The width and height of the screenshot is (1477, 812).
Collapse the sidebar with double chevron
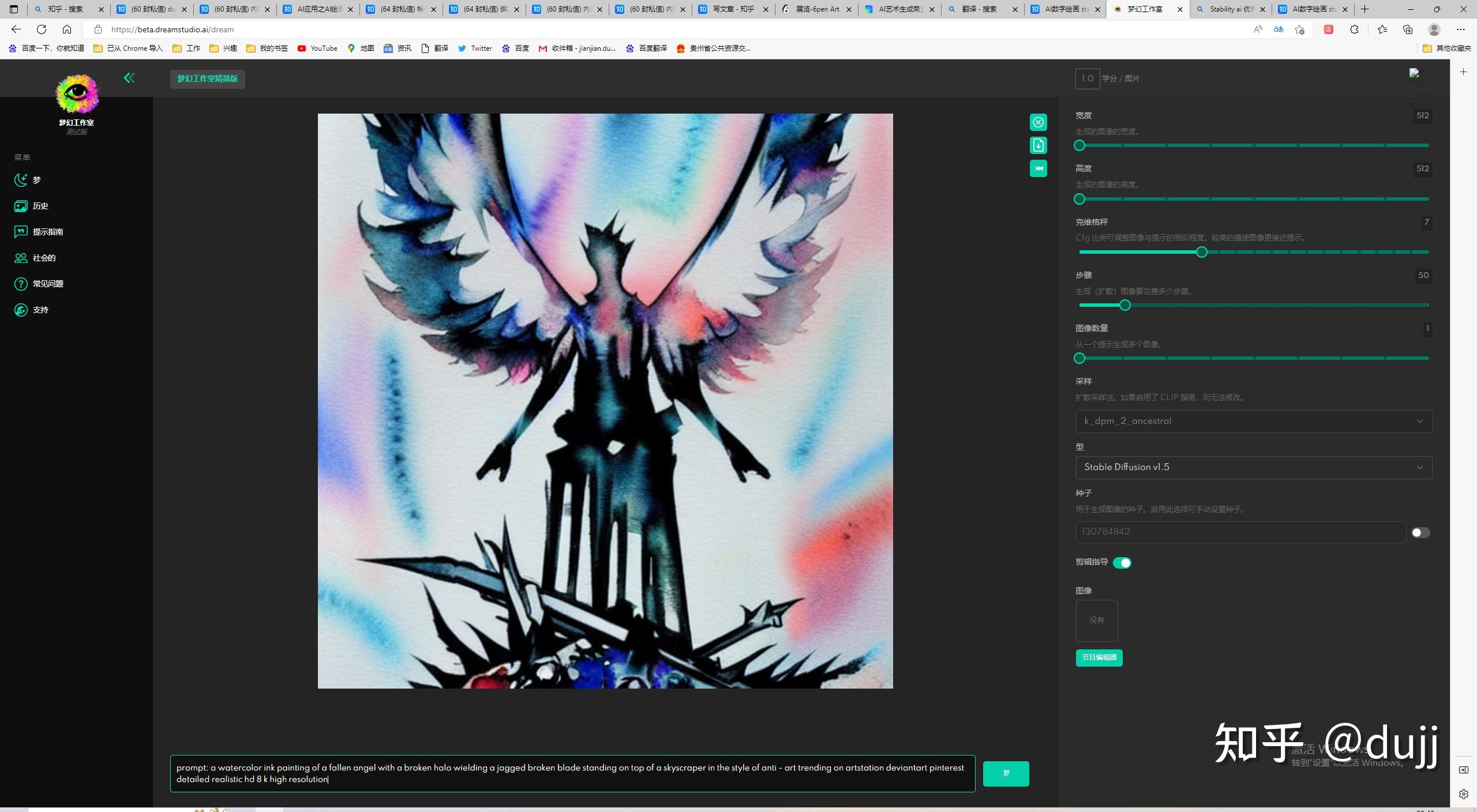[x=129, y=78]
